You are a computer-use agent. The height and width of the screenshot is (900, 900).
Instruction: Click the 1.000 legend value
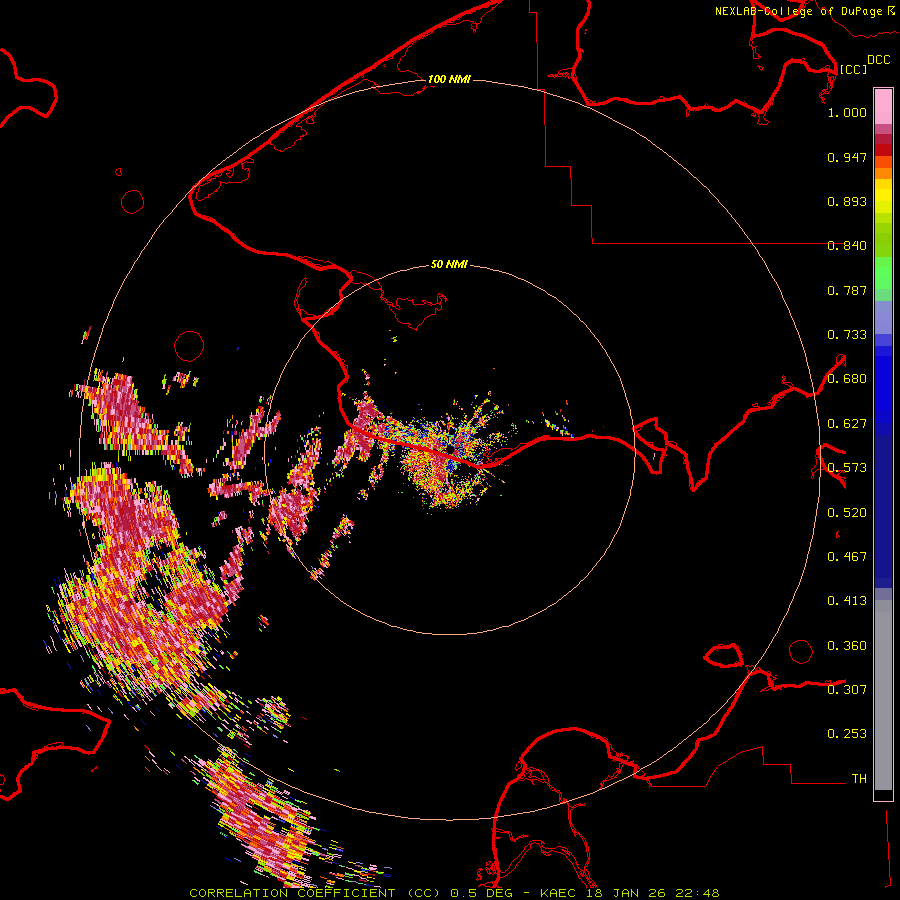[847, 112]
